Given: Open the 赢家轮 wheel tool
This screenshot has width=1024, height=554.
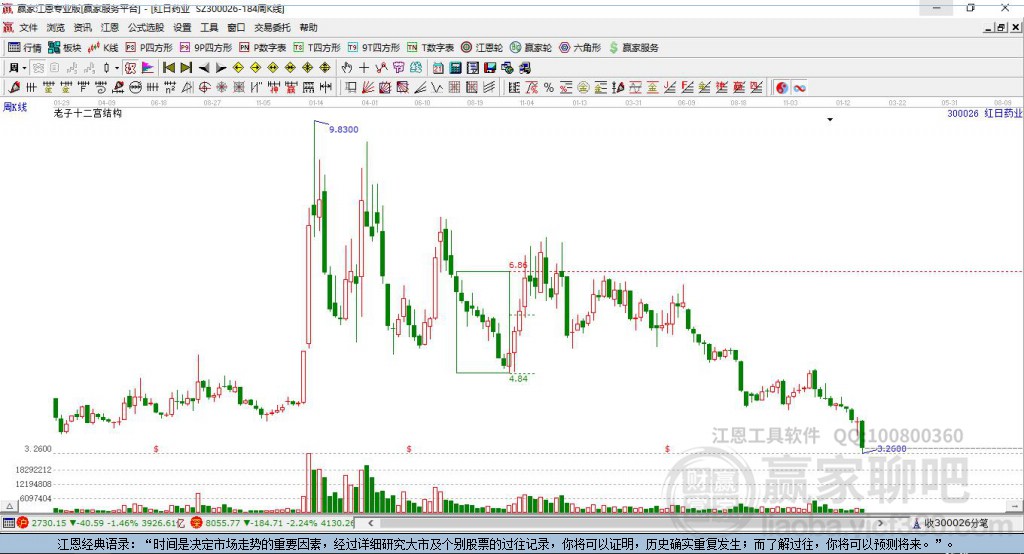Looking at the screenshot, I should [x=530, y=48].
